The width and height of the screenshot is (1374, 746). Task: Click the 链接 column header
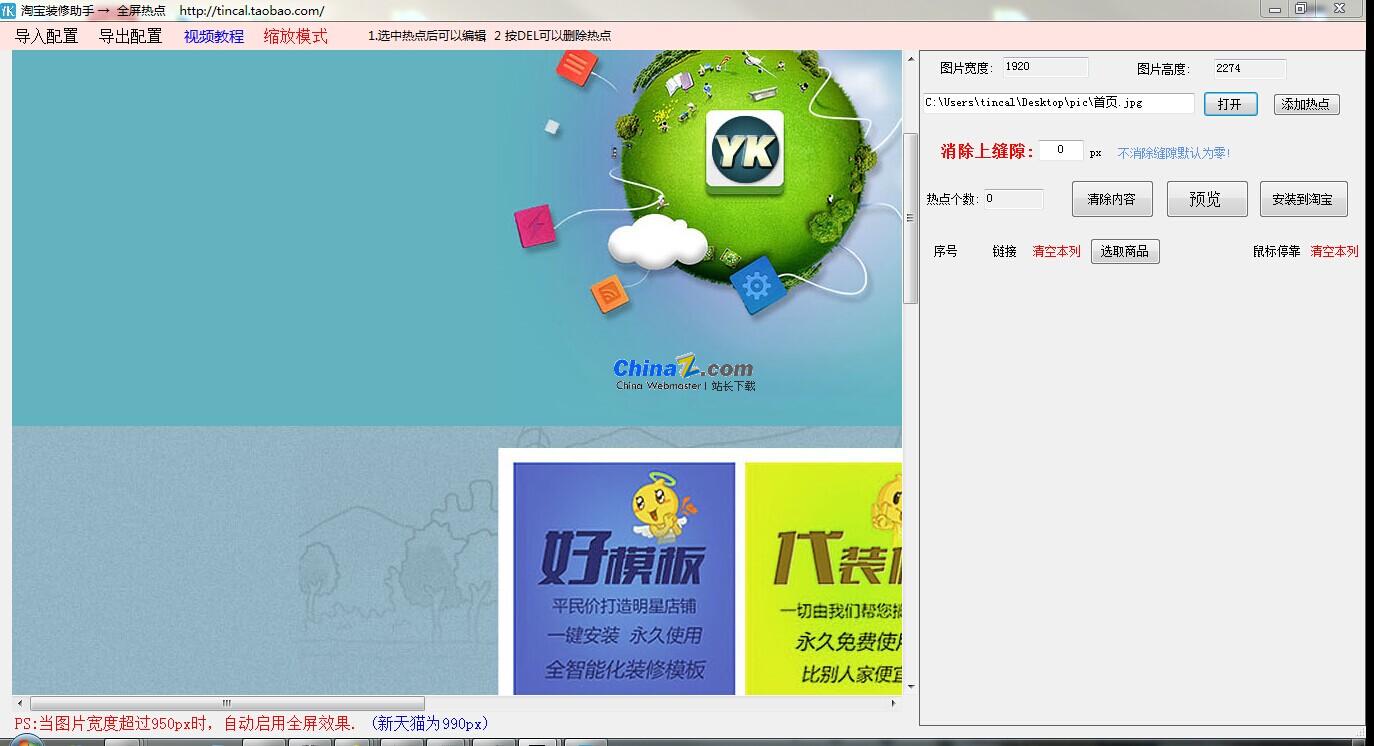point(1004,252)
